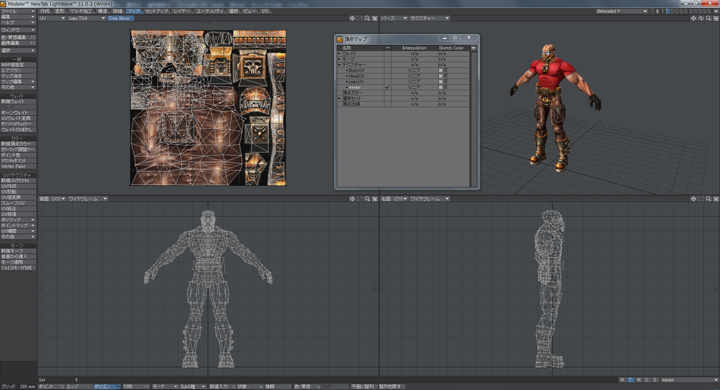The image size is (720, 390).
Task: Select the C color map mode button
Action: [x=647, y=380]
